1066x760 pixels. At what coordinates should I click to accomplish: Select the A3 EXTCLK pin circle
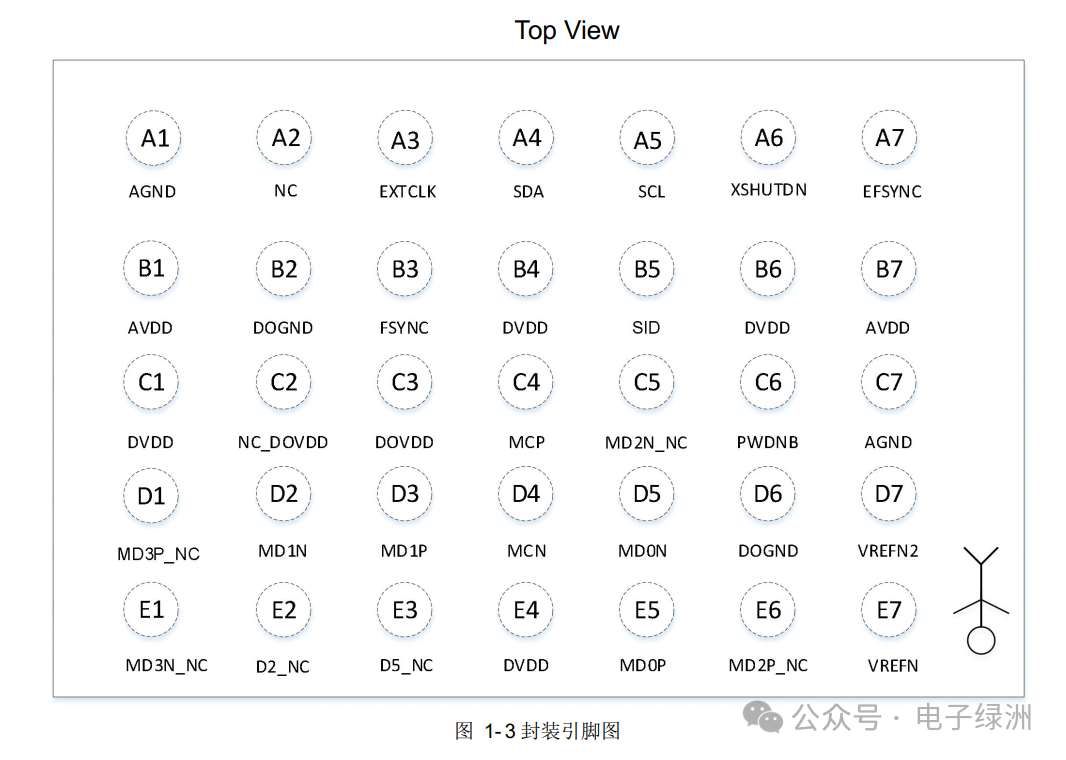point(405,140)
